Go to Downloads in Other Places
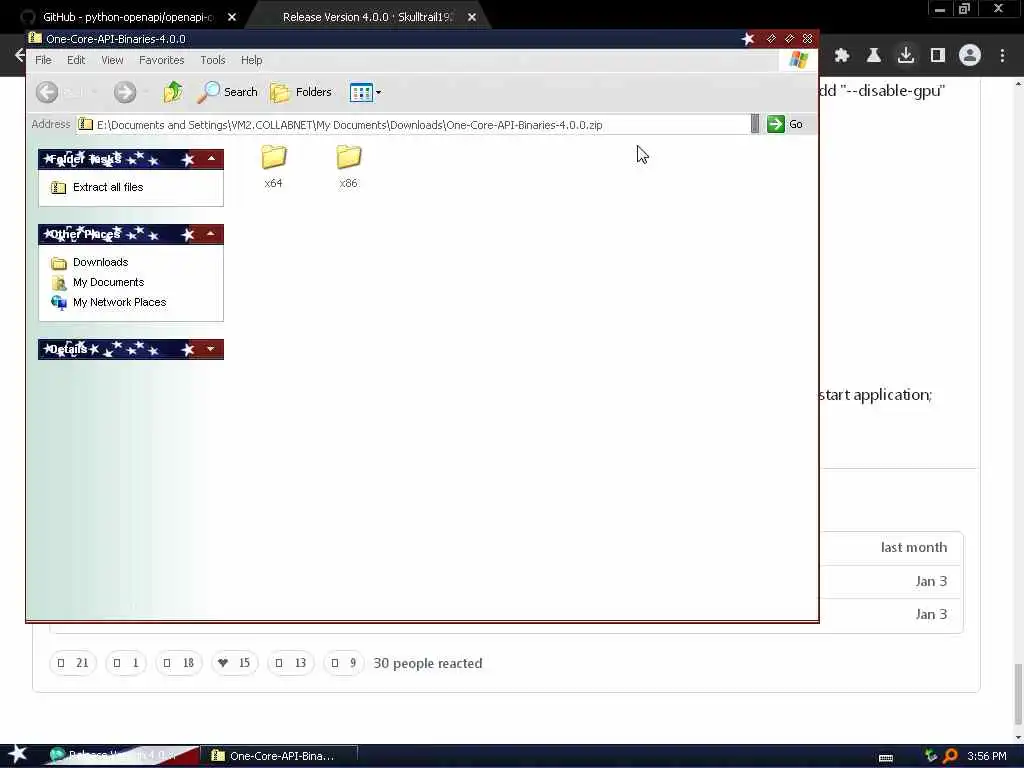The height and width of the screenshot is (768, 1024). click(x=101, y=263)
